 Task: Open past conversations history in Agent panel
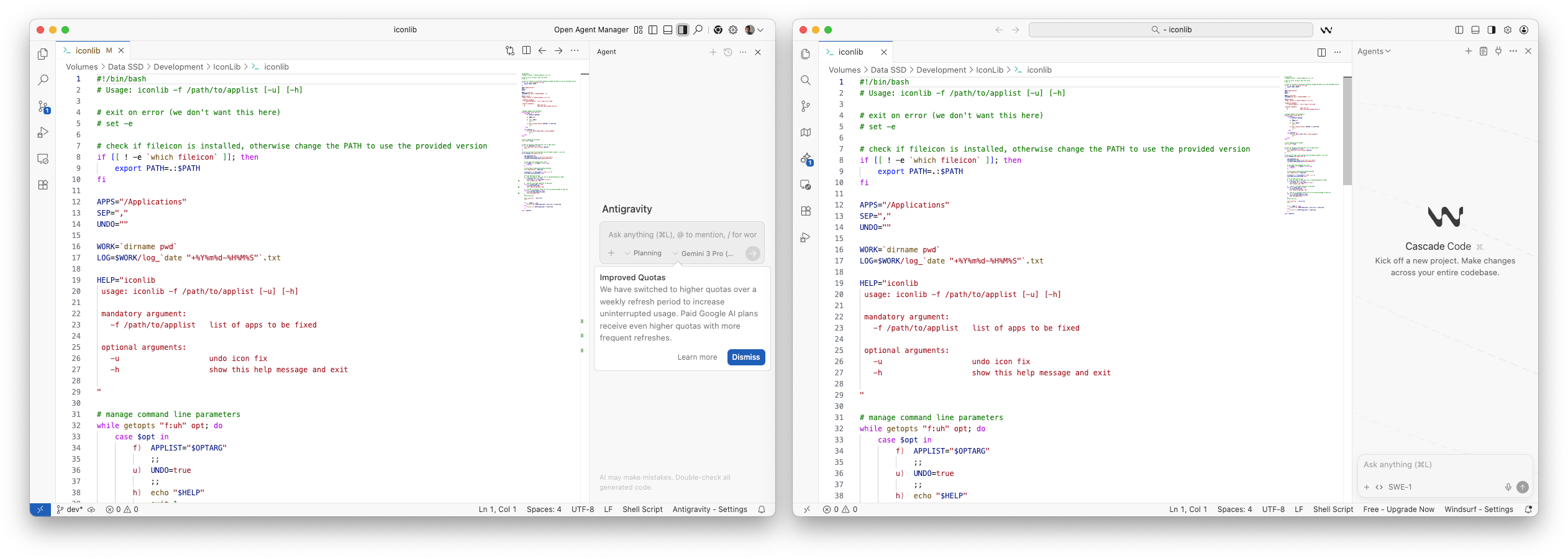728,52
